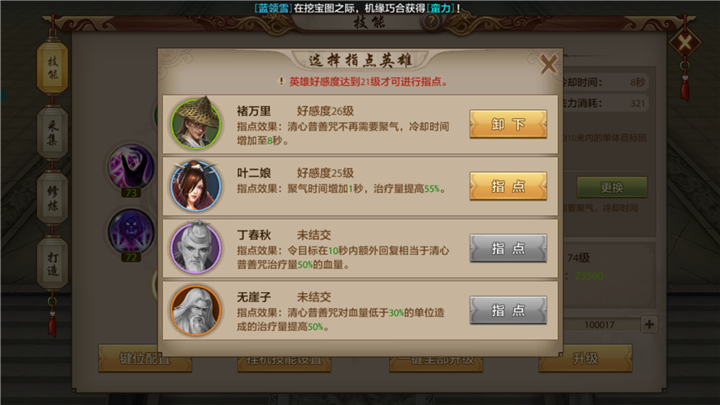Image resolution: width=720 pixels, height=405 pixels.
Task: Click grey 指点 button for 丁春秋
Action: point(508,248)
